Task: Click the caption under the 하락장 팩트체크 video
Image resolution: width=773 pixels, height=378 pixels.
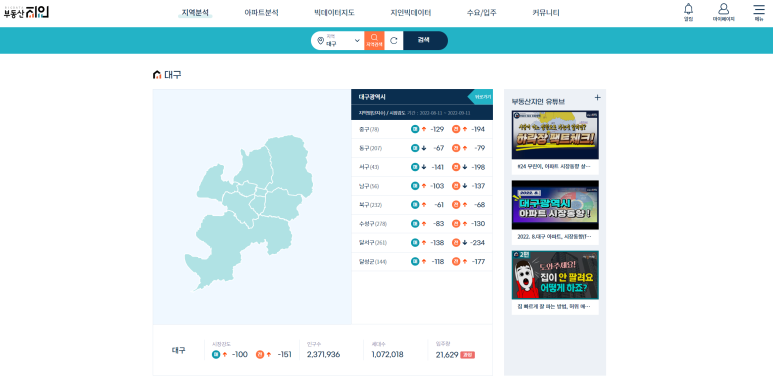Action: 554,167
